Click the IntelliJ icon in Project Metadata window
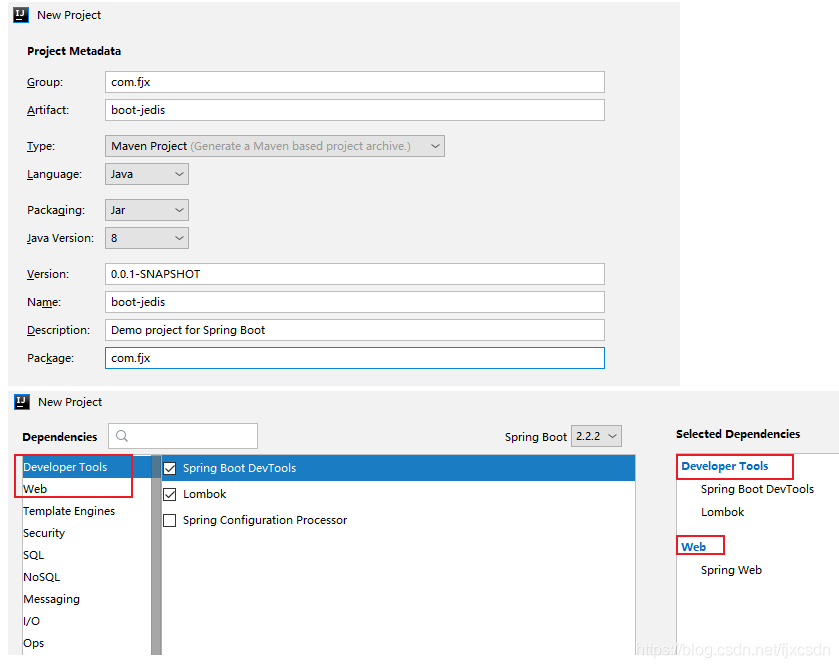This screenshot has height=668, width=839. tap(21, 15)
